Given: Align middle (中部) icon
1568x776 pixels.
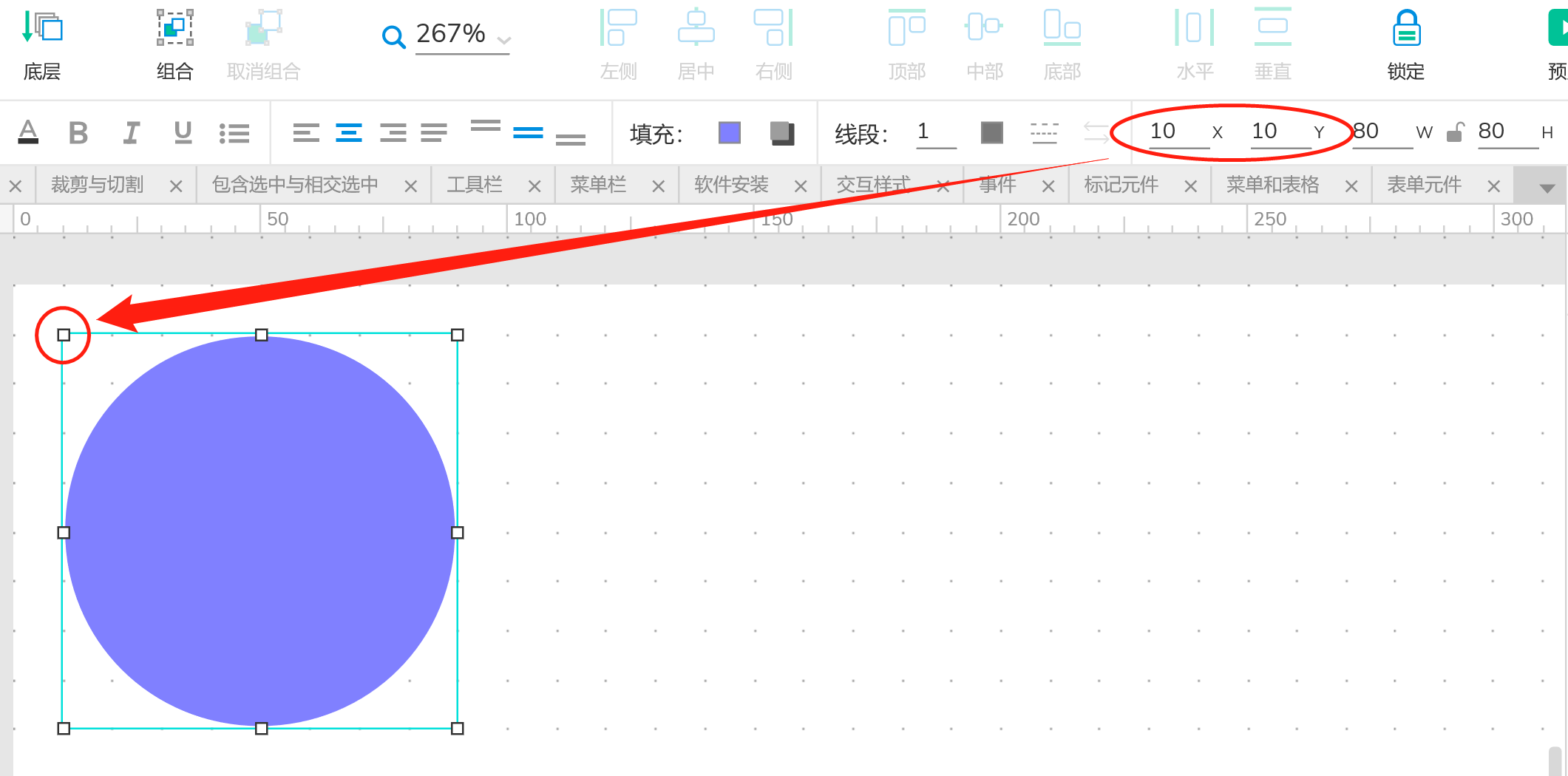Looking at the screenshot, I should point(984,28).
